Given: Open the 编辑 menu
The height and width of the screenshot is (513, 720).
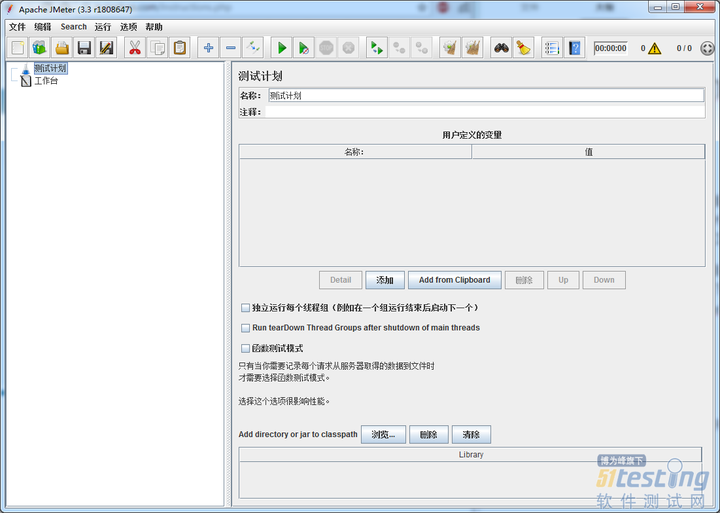Looking at the screenshot, I should pos(43,27).
